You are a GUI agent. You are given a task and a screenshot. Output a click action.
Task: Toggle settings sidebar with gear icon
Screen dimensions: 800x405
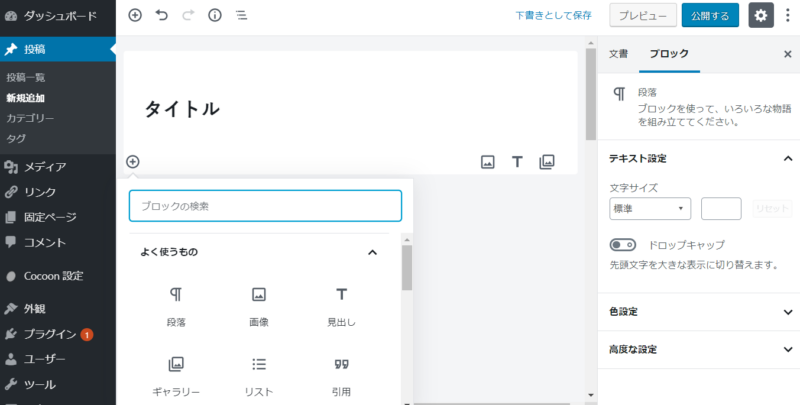(761, 15)
